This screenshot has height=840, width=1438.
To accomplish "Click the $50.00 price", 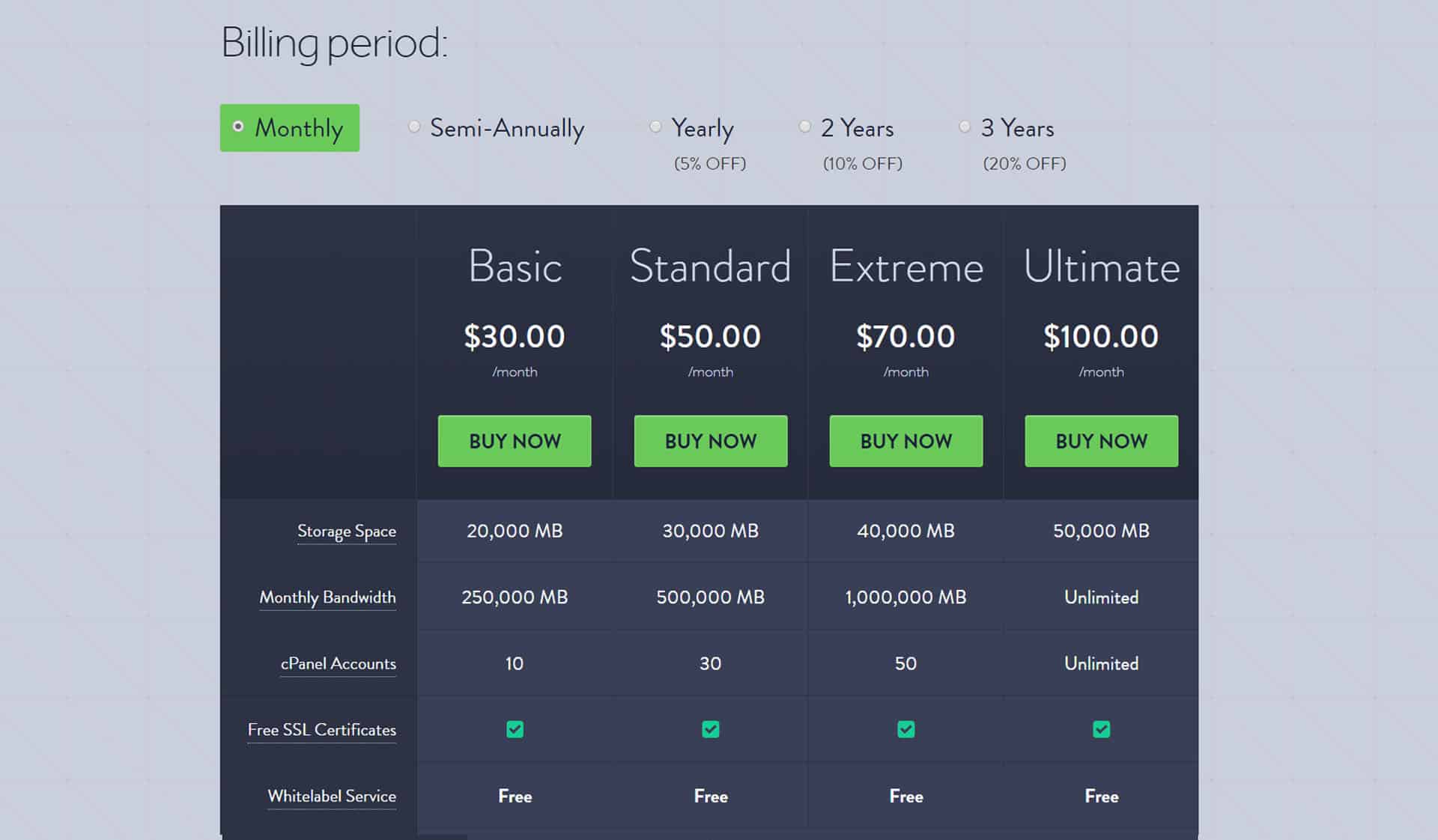I will [711, 336].
